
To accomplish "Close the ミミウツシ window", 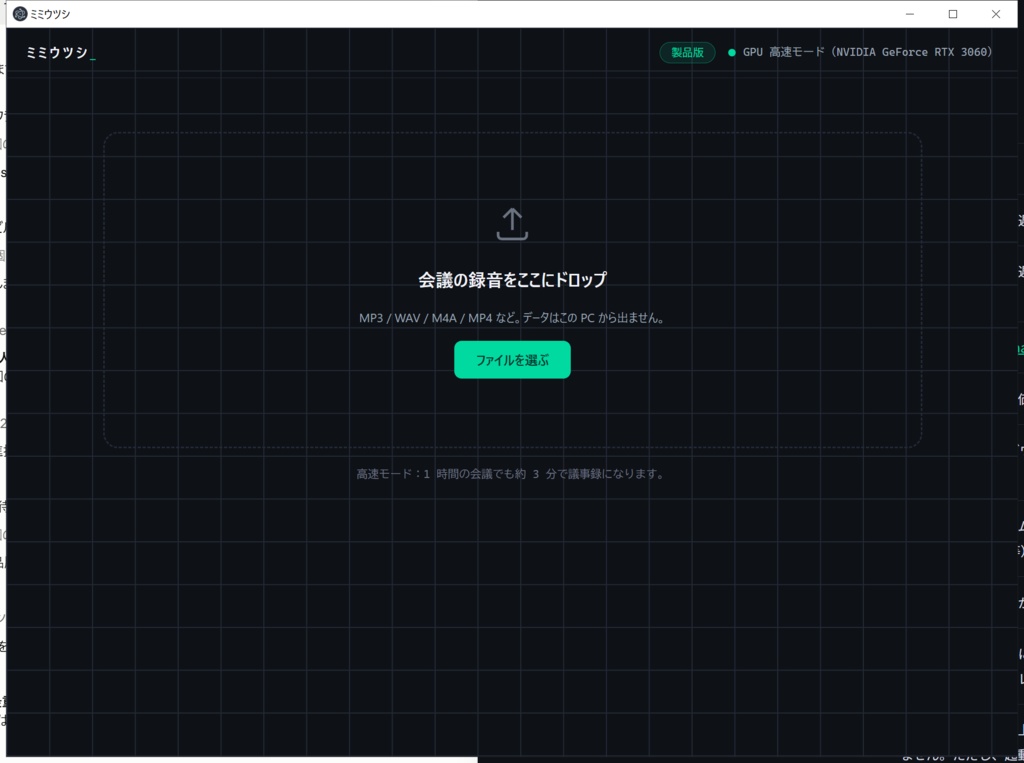I will tap(996, 14).
